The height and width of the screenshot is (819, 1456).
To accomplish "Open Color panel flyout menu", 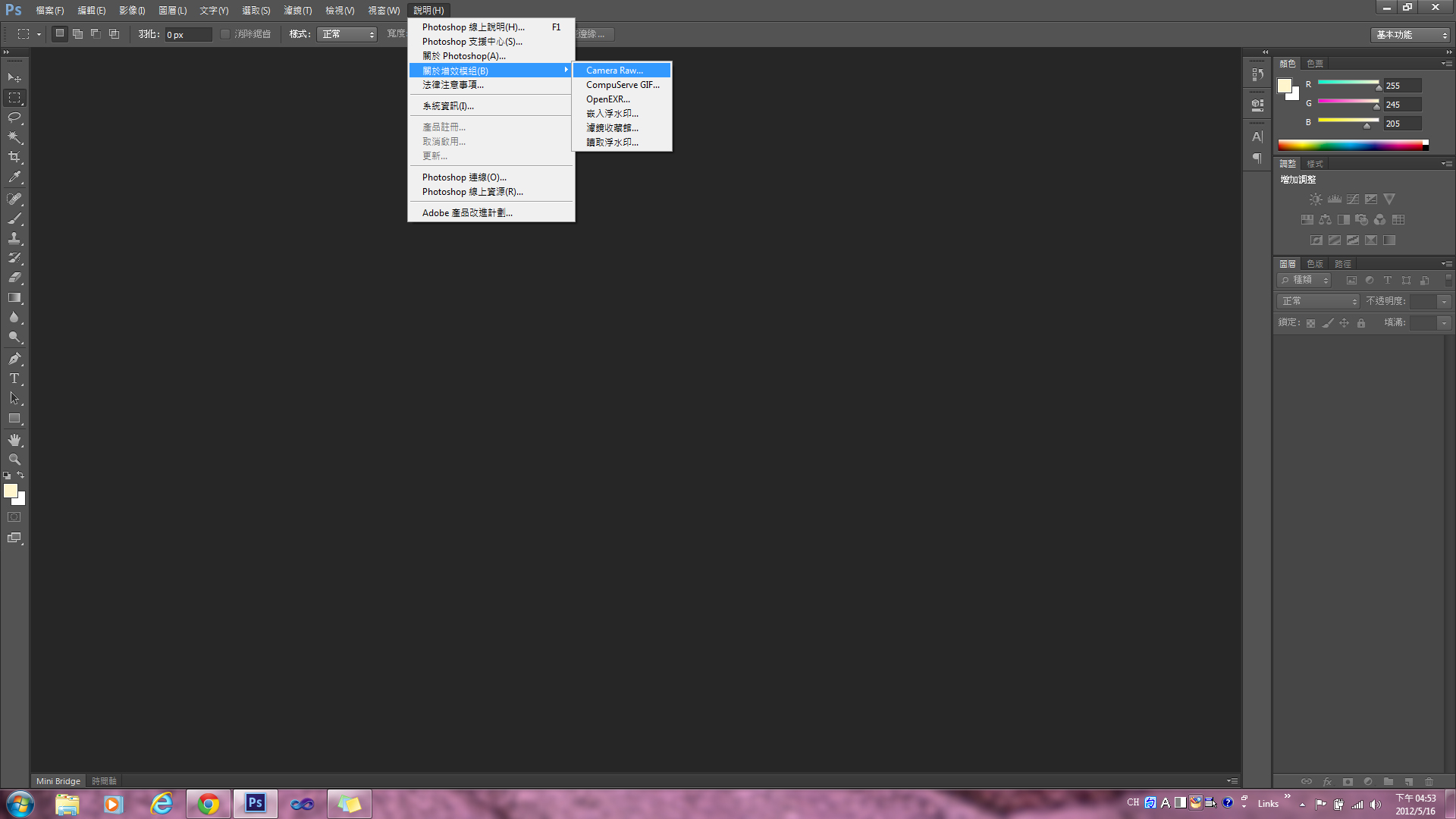I will tap(1447, 64).
